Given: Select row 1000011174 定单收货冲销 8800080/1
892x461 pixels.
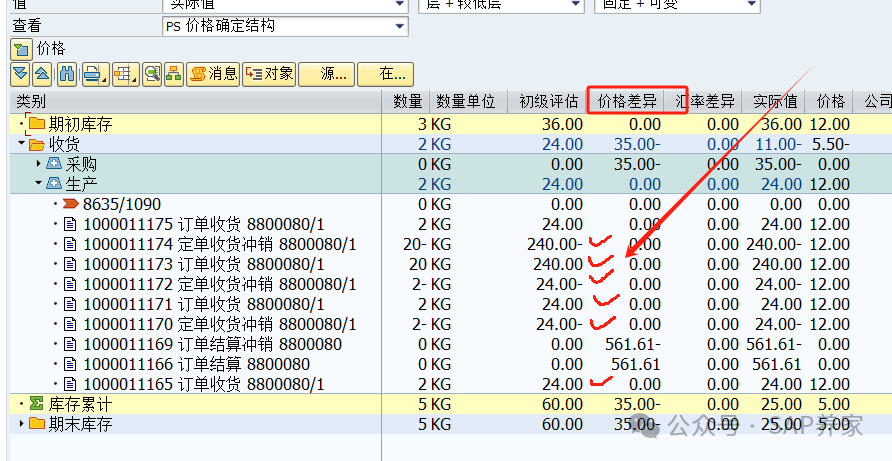Looking at the screenshot, I should (220, 244).
